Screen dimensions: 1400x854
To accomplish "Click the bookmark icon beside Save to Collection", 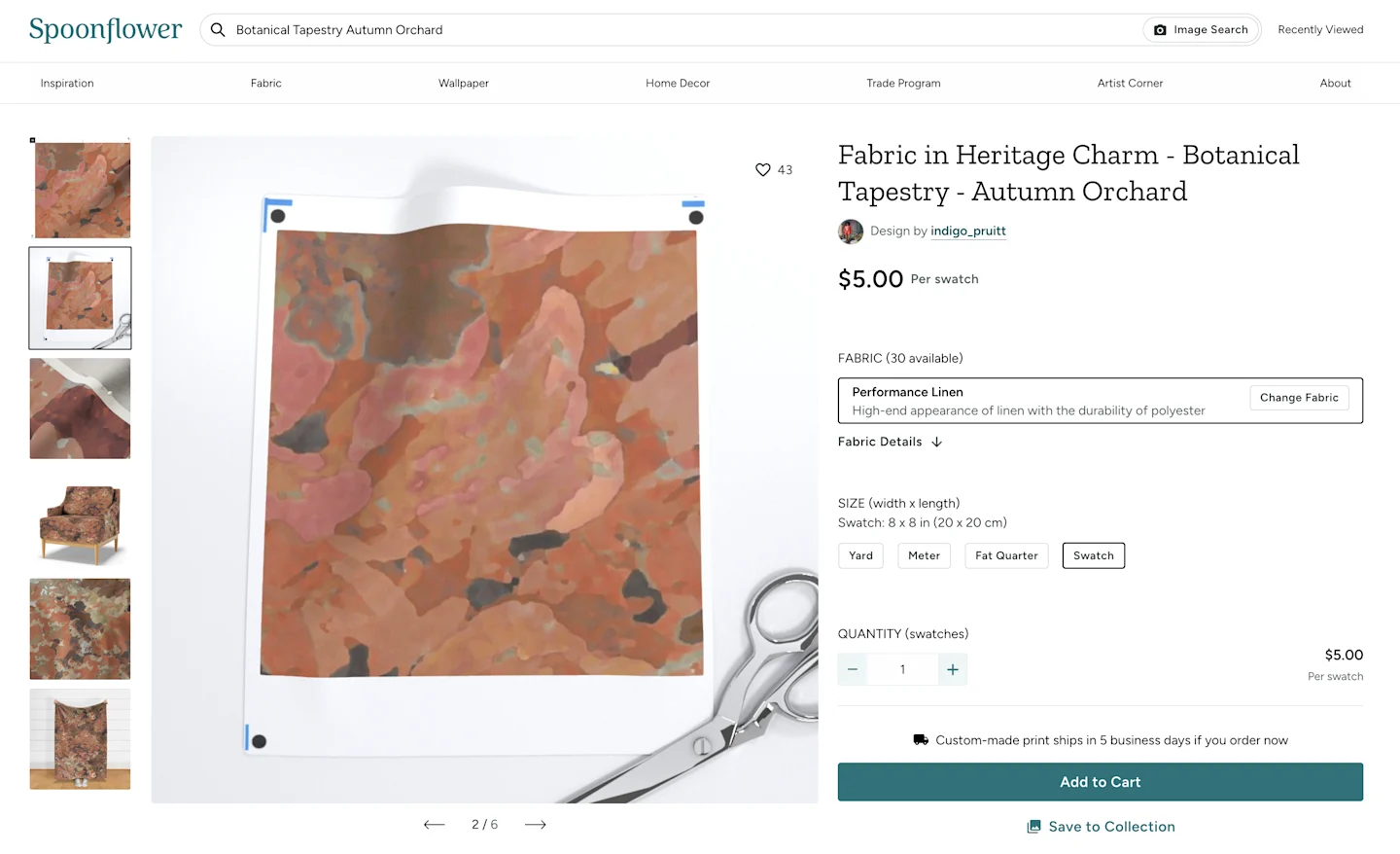I will (x=1032, y=826).
